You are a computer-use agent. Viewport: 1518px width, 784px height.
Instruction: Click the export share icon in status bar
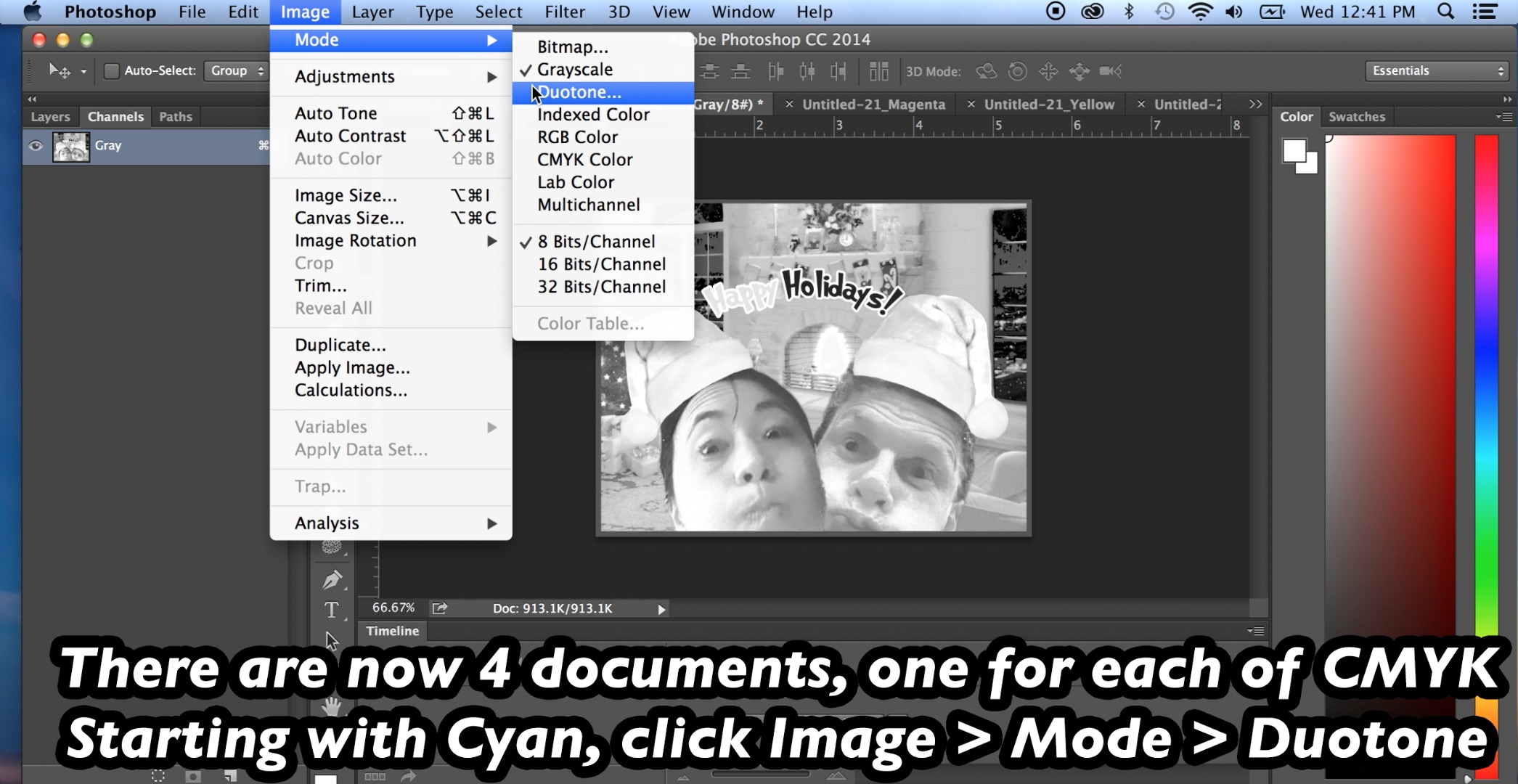(x=440, y=608)
